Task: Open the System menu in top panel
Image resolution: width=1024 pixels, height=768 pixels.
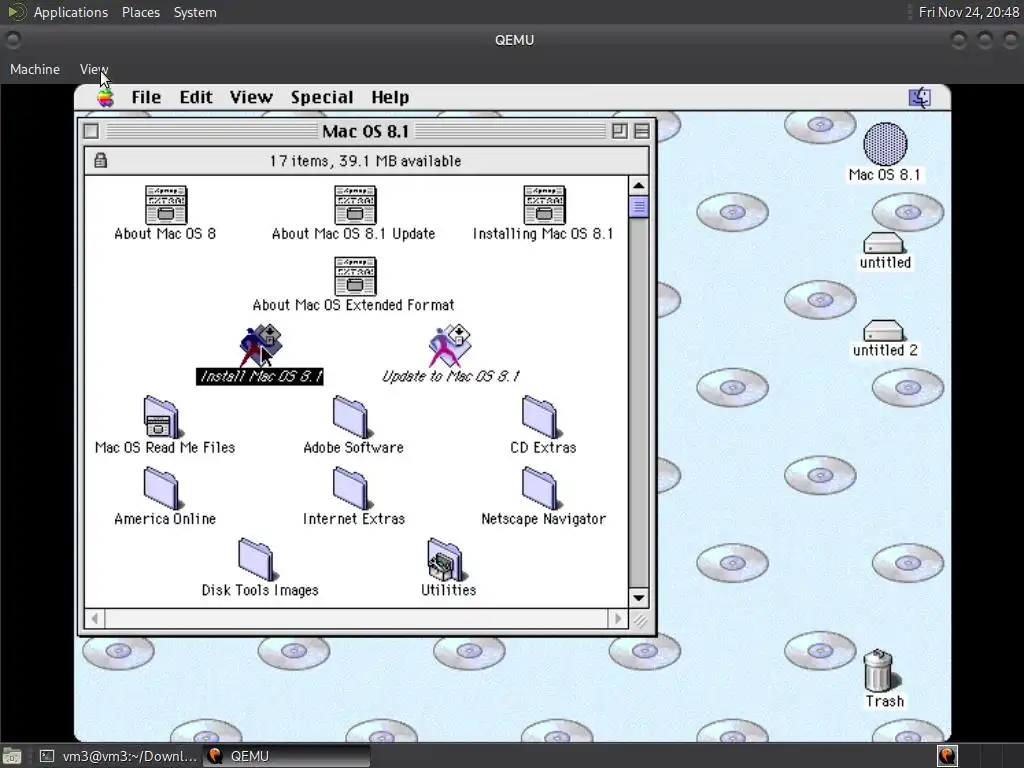Action: pyautogui.click(x=195, y=12)
